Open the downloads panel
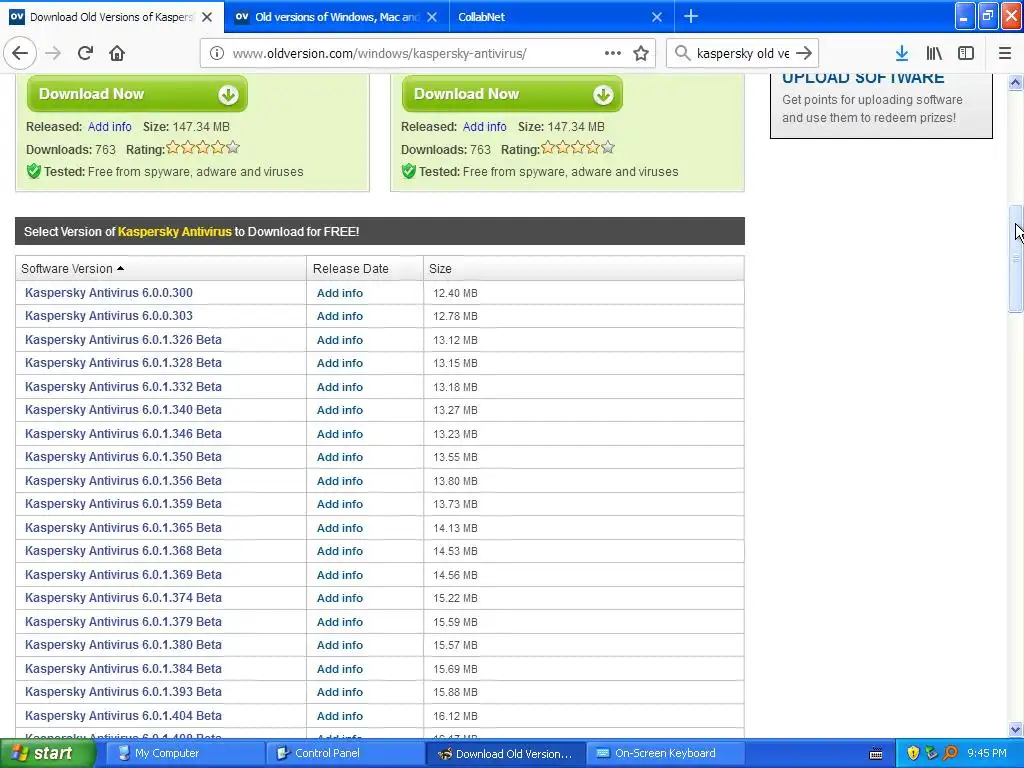 (902, 53)
